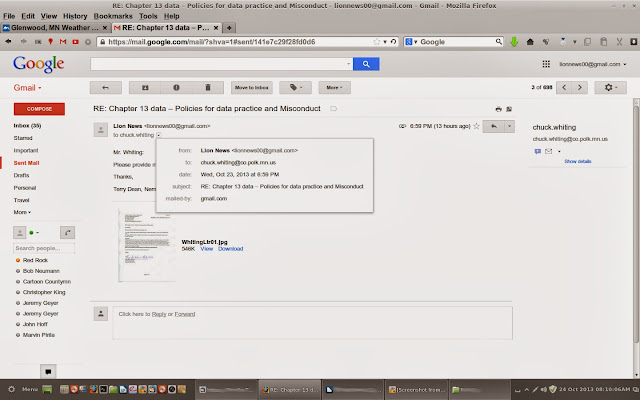640x400 pixels.
Task: Print the whole conversation
Action: click(x=498, y=109)
